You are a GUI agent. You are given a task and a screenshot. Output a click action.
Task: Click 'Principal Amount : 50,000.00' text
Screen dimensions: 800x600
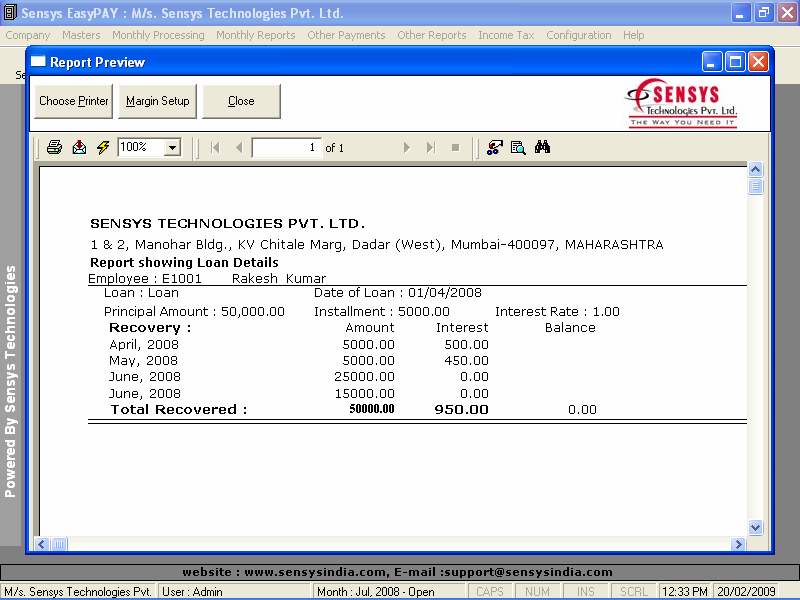click(x=194, y=312)
